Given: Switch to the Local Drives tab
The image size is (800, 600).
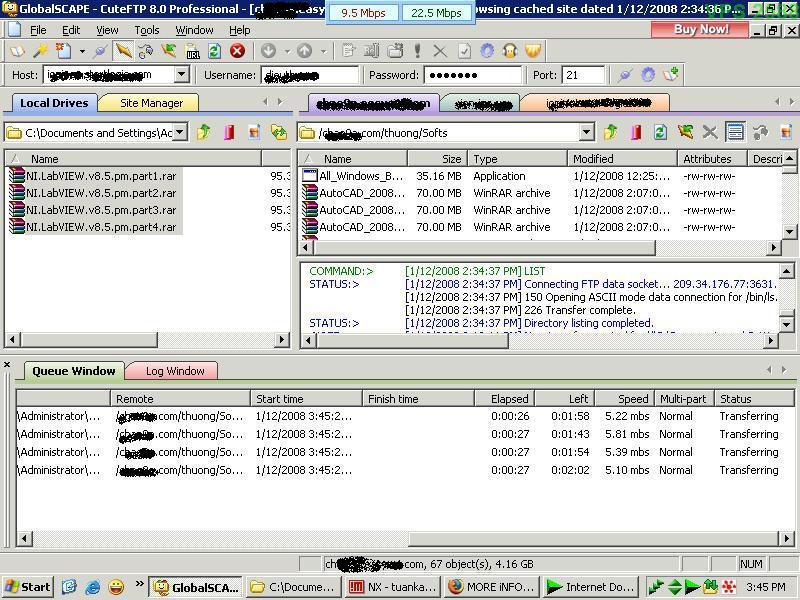Looking at the screenshot, I should coord(54,103).
